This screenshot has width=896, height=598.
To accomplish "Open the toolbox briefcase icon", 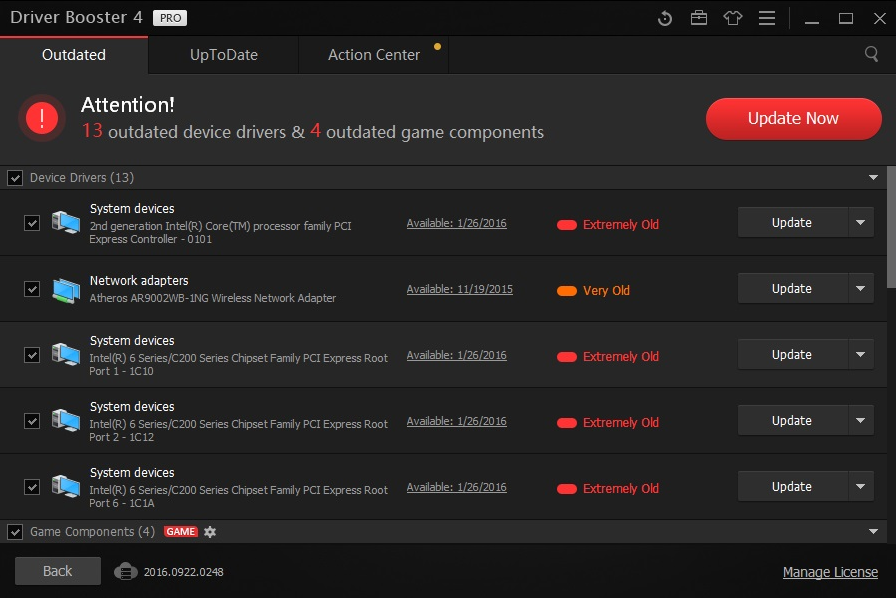I will 698,18.
